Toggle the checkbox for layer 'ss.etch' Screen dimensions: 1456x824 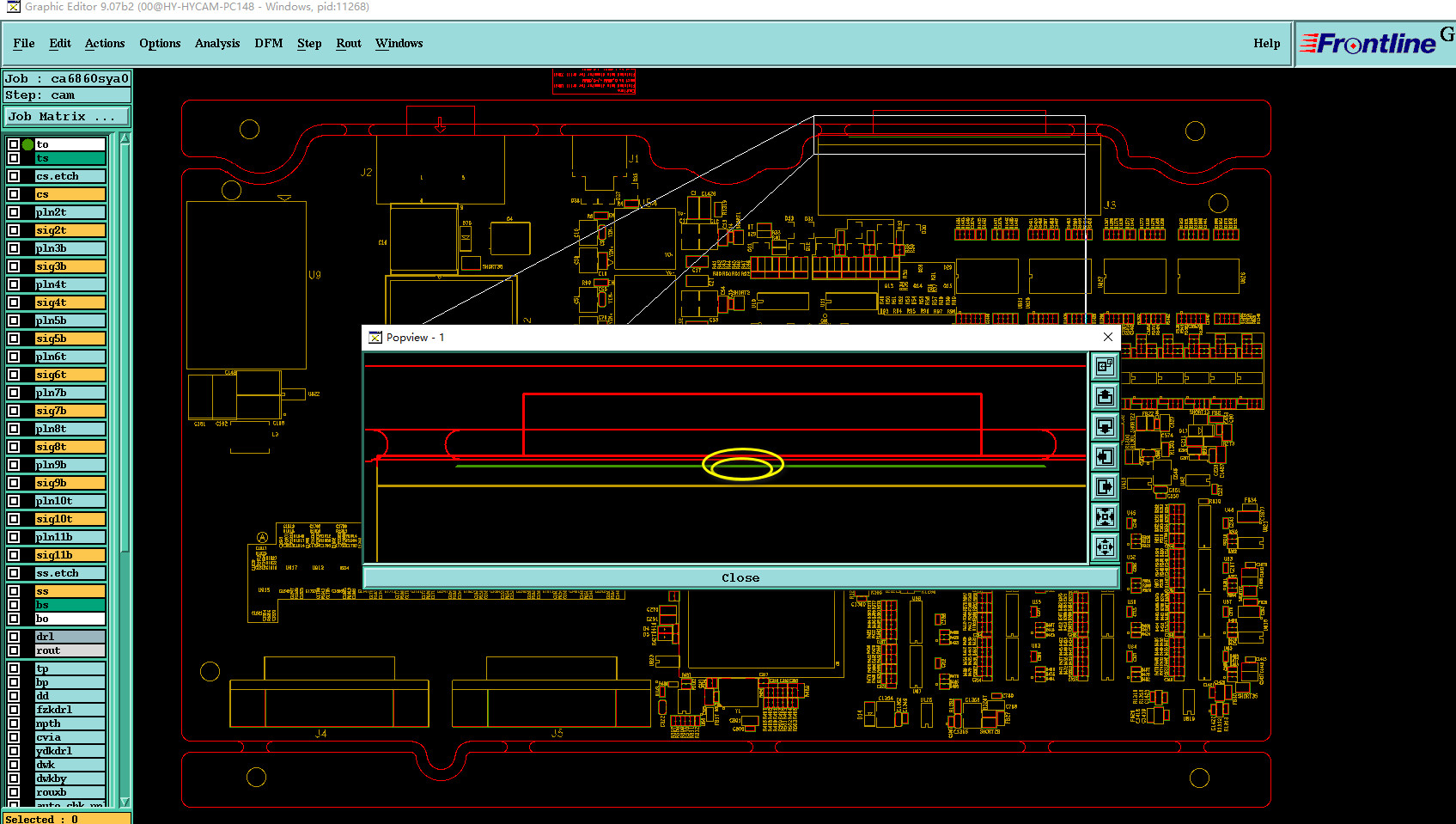pyautogui.click(x=14, y=573)
